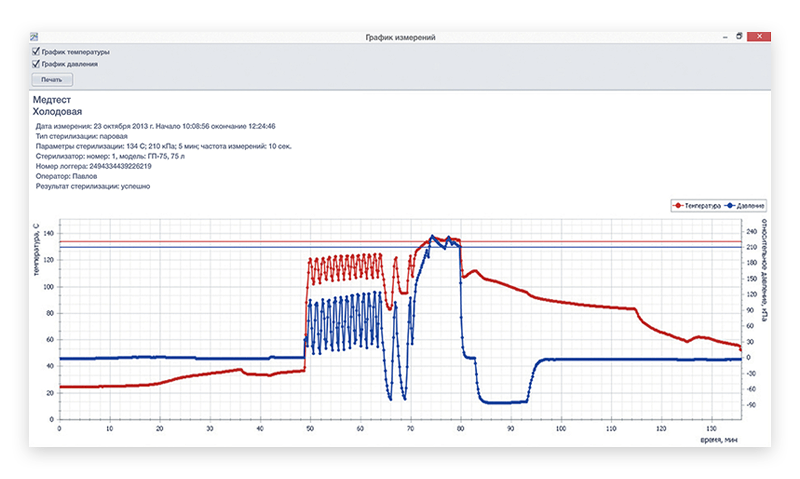Click the Стерилизатор model line
Image resolution: width=800 pixels, height=479 pixels.
click(110, 156)
